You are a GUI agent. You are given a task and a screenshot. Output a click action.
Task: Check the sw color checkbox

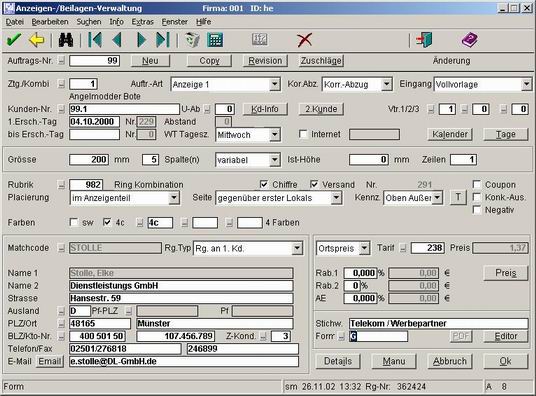pyautogui.click(x=73, y=222)
